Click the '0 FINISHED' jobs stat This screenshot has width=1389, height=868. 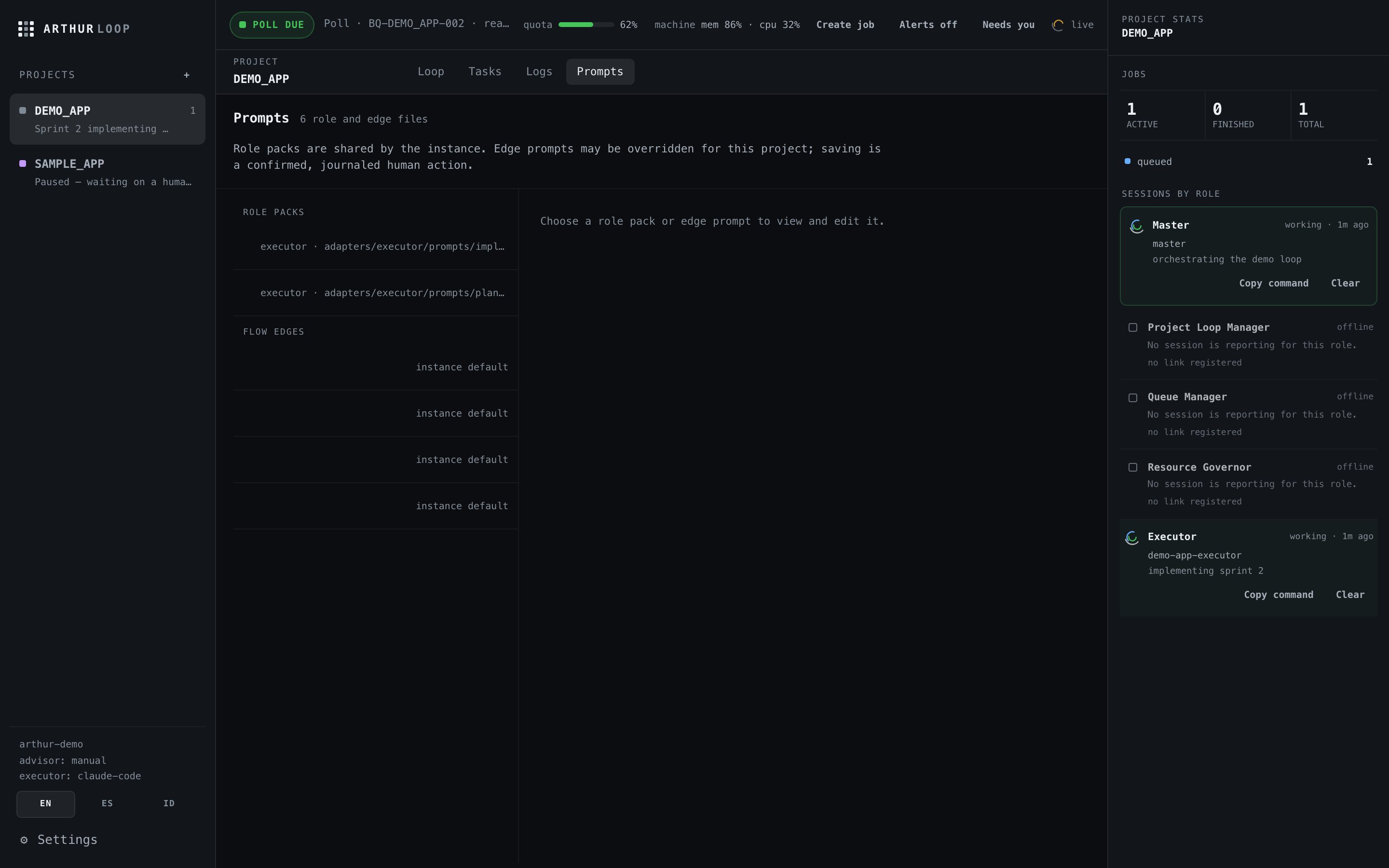(x=1248, y=115)
